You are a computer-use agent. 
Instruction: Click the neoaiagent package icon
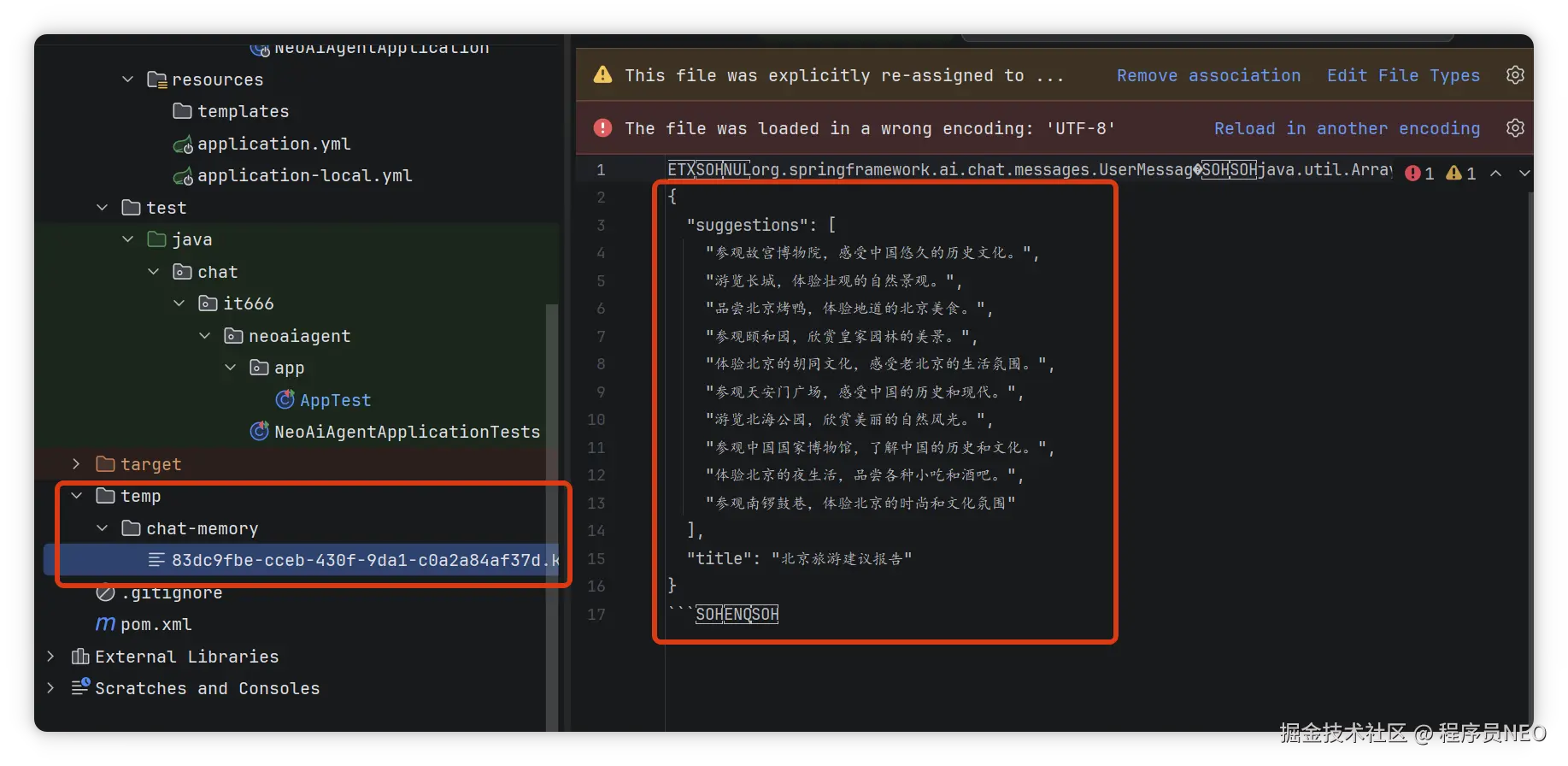(233, 336)
